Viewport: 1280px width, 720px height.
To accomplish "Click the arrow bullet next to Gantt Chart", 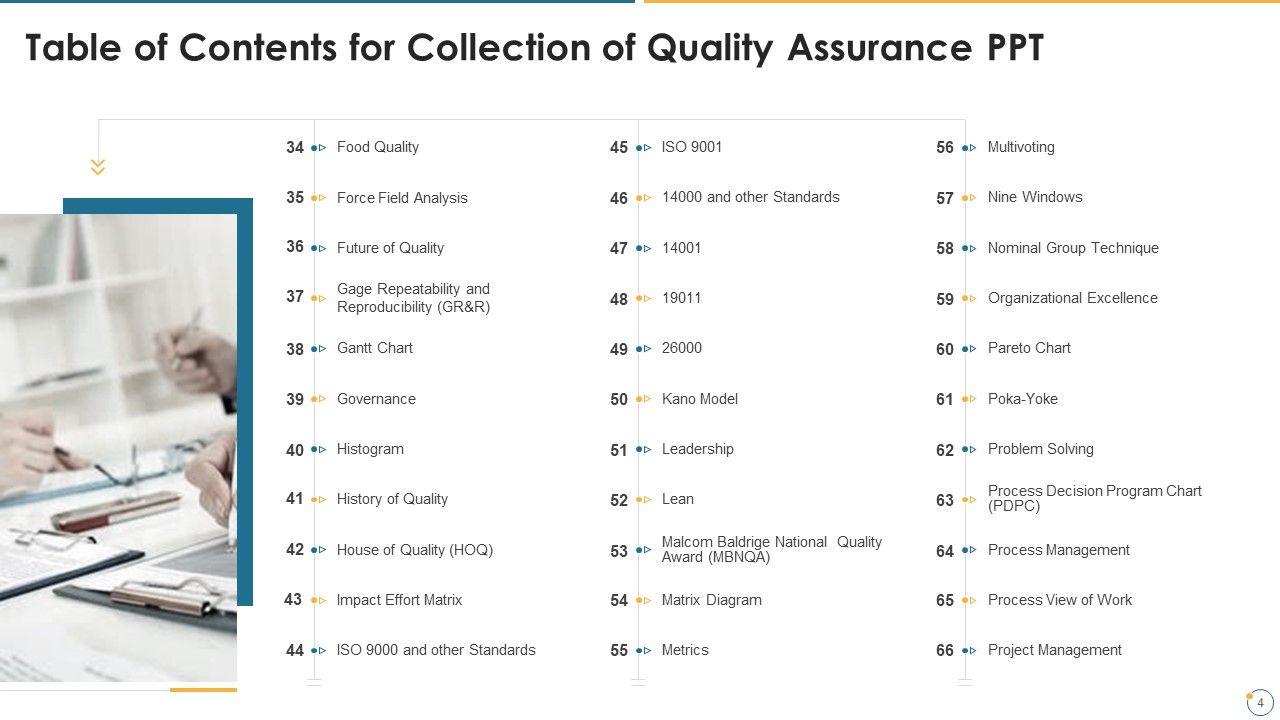I will [319, 349].
